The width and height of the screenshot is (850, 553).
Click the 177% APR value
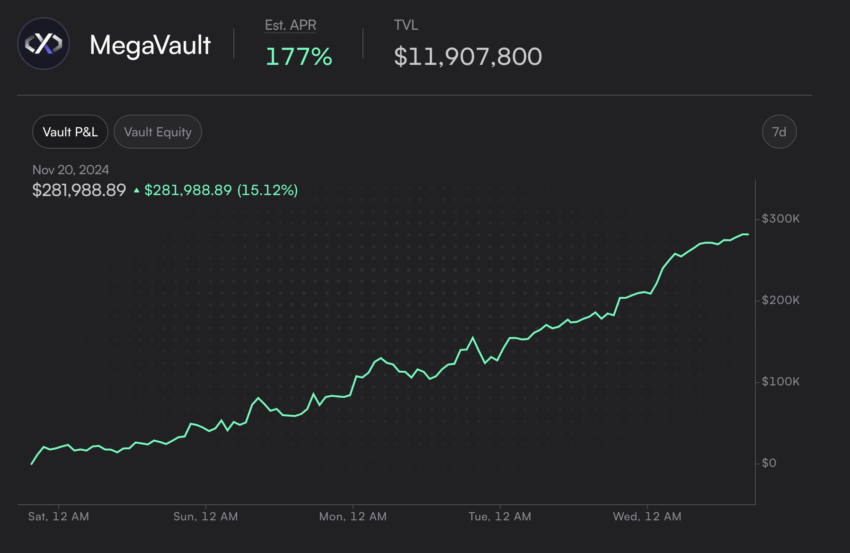[299, 56]
